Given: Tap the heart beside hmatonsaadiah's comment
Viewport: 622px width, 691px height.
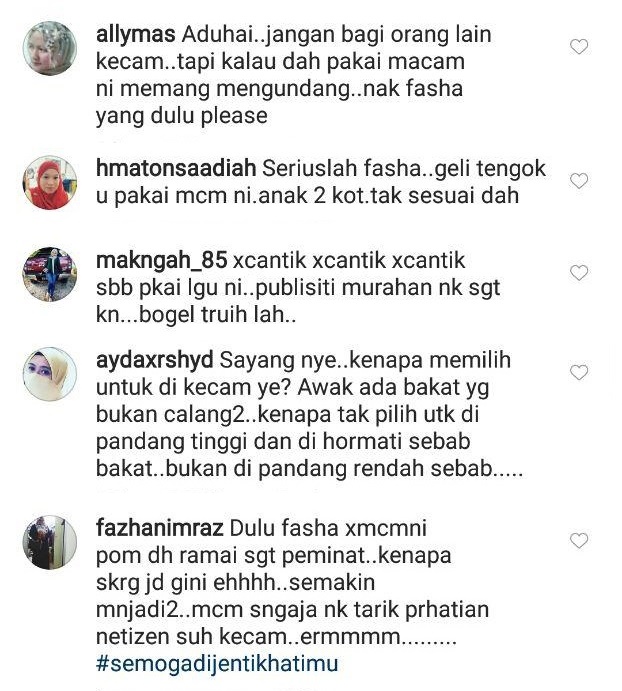Looking at the screenshot, I should (x=579, y=181).
